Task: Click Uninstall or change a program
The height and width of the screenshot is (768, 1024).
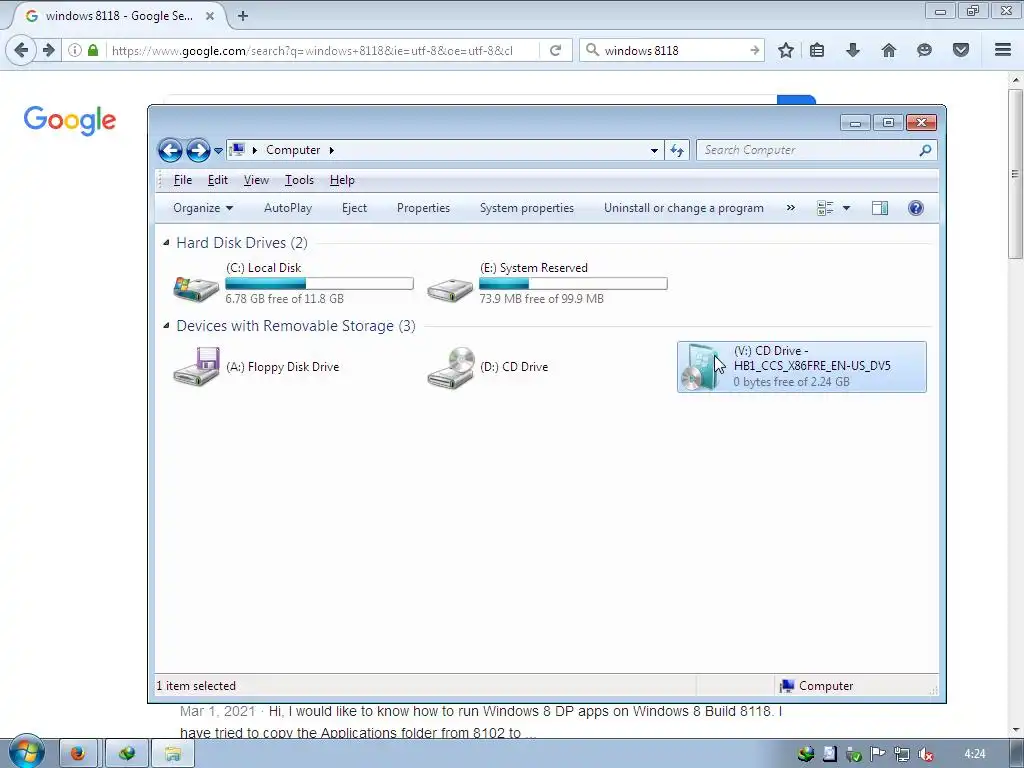Action: click(x=683, y=208)
